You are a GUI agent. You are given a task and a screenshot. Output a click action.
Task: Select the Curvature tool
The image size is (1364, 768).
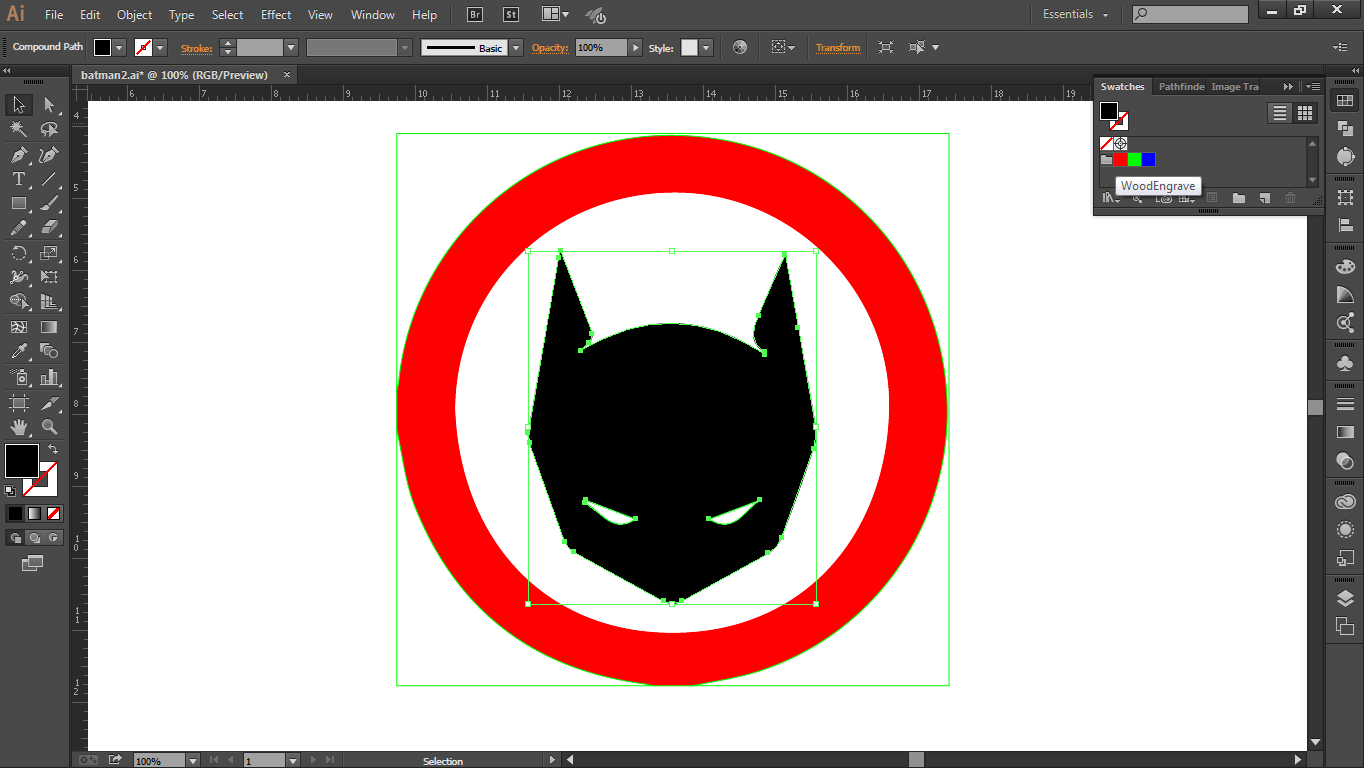tap(49, 155)
